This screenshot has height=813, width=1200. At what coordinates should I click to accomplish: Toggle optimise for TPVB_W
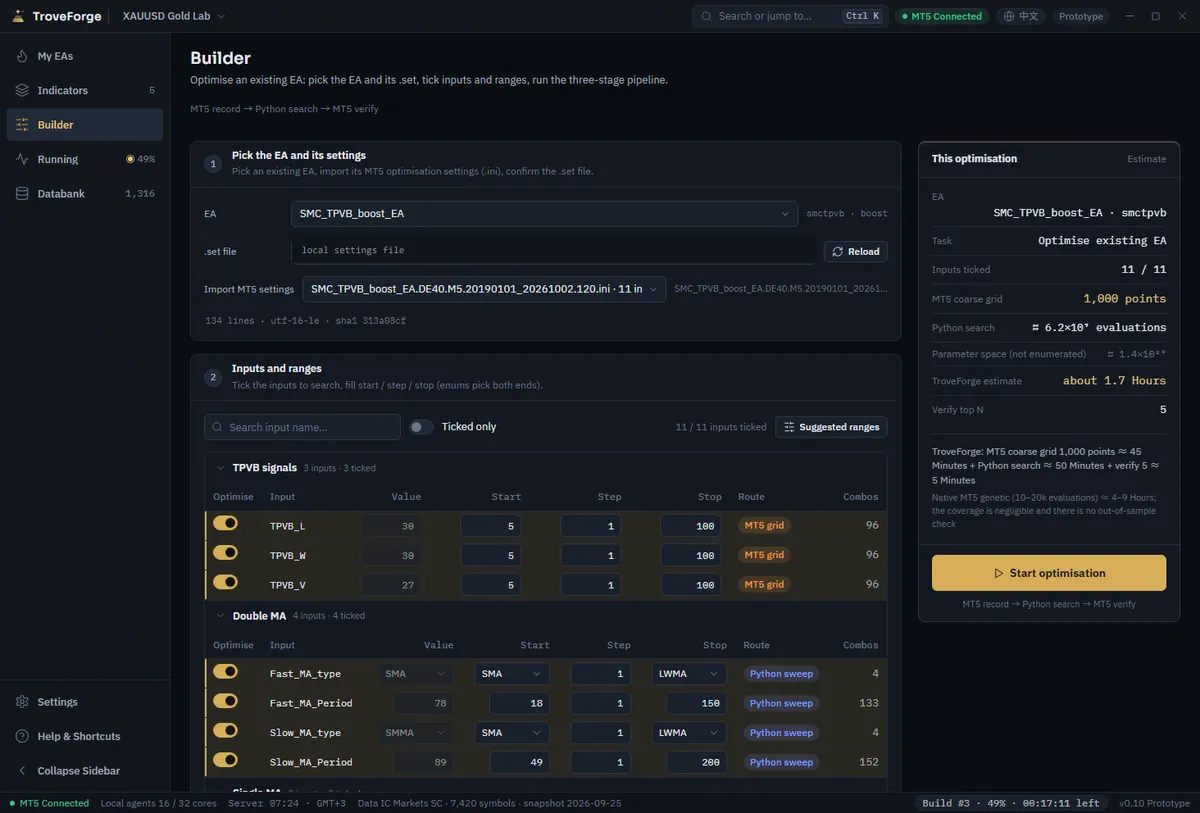(225, 552)
